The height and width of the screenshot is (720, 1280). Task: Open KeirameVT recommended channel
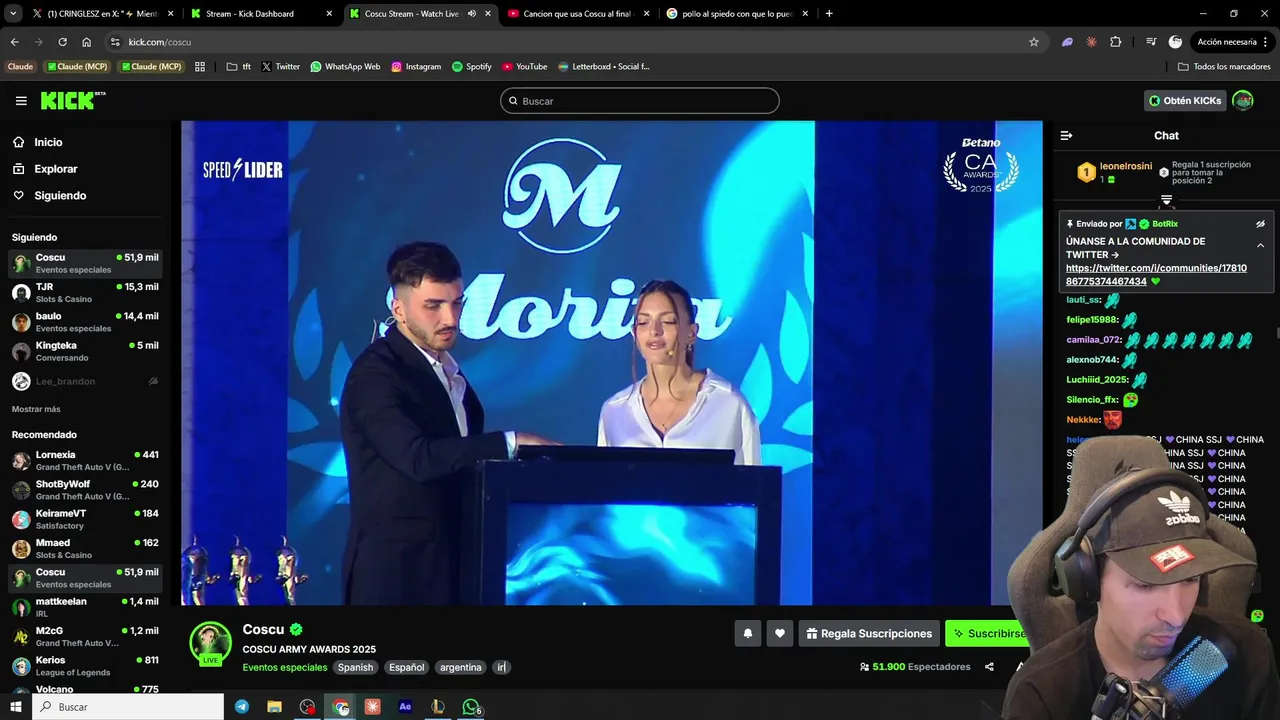tap(85, 519)
